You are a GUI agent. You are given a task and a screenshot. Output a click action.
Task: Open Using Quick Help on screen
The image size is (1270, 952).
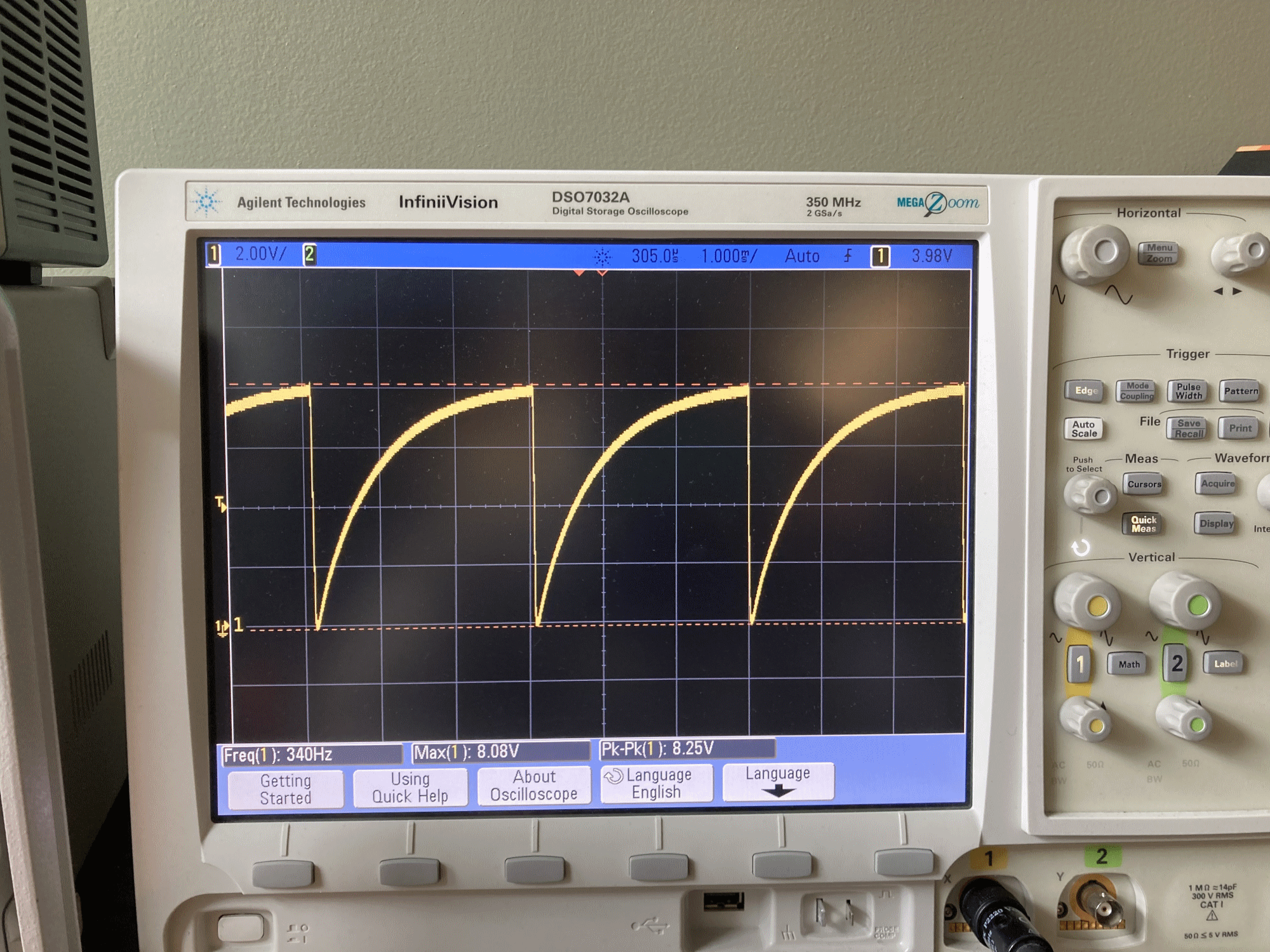tap(410, 788)
